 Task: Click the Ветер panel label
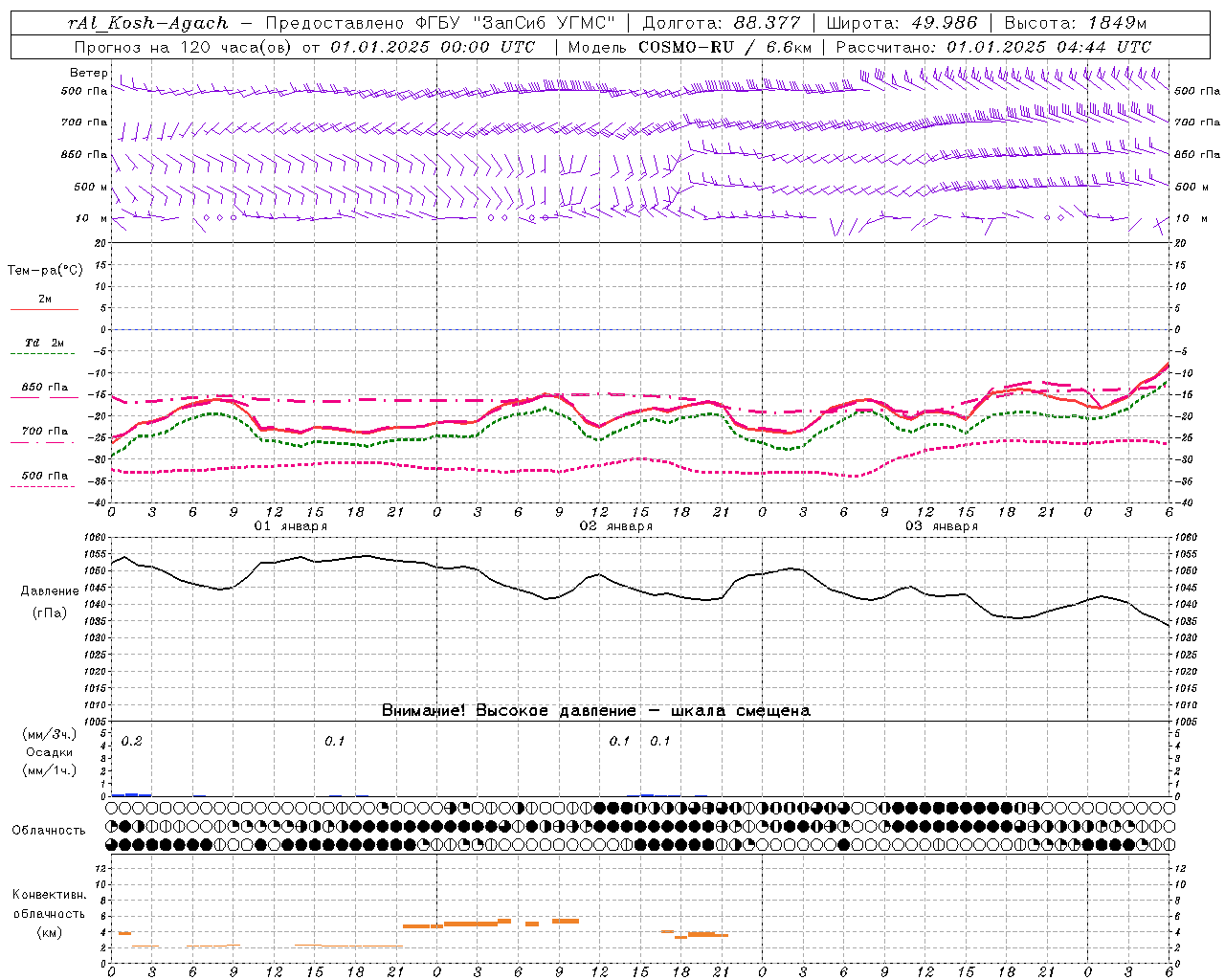(x=88, y=73)
